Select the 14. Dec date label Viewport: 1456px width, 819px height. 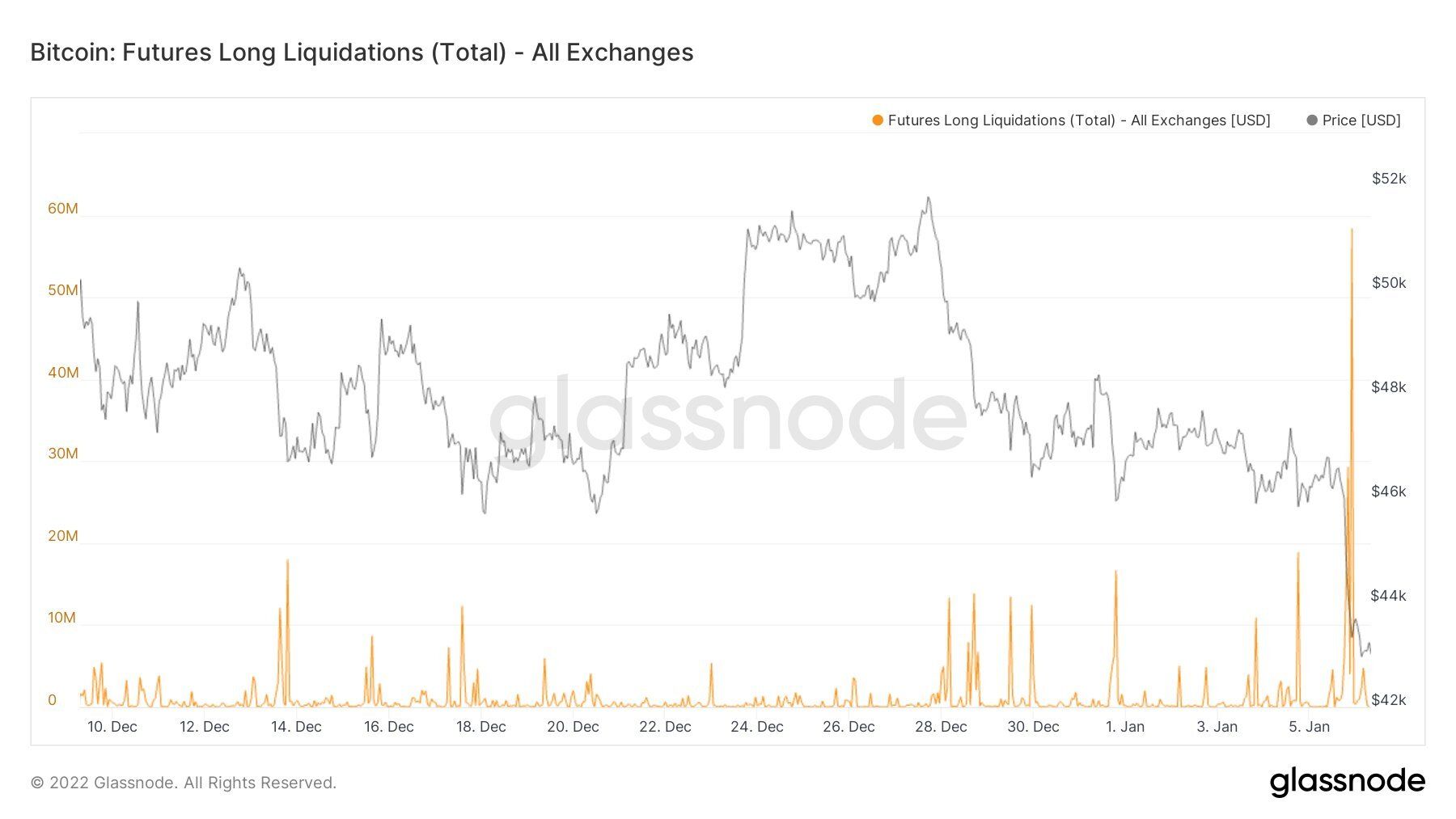coord(296,727)
